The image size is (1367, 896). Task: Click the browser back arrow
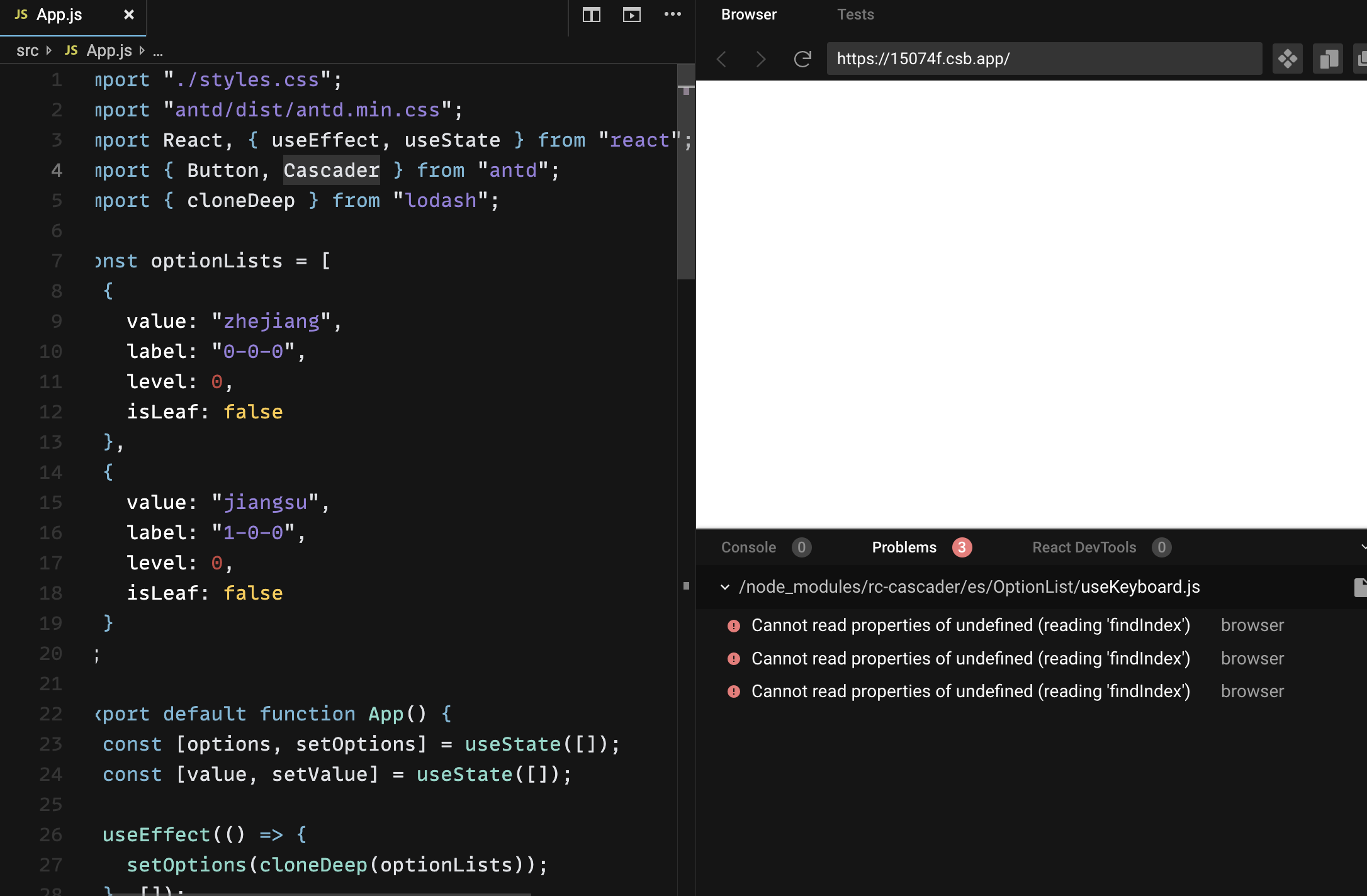click(722, 59)
